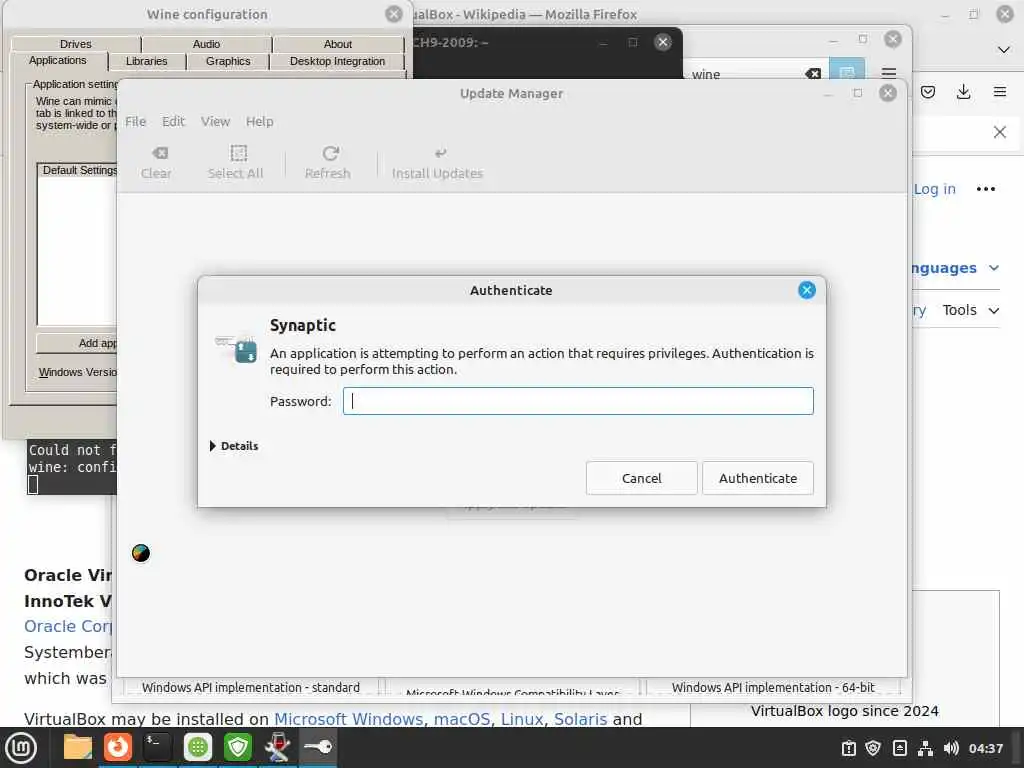Image resolution: width=1024 pixels, height=768 pixels.
Task: Open the volume speaker tray icon
Action: 951,748
